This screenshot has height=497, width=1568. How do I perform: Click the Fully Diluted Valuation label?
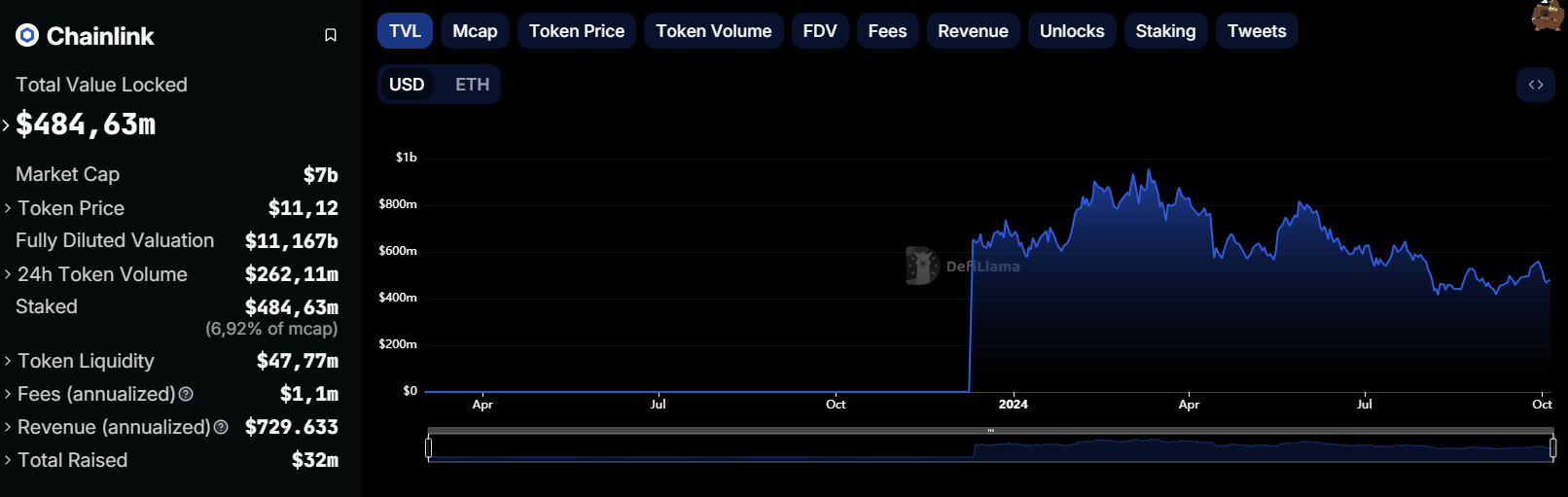point(115,240)
